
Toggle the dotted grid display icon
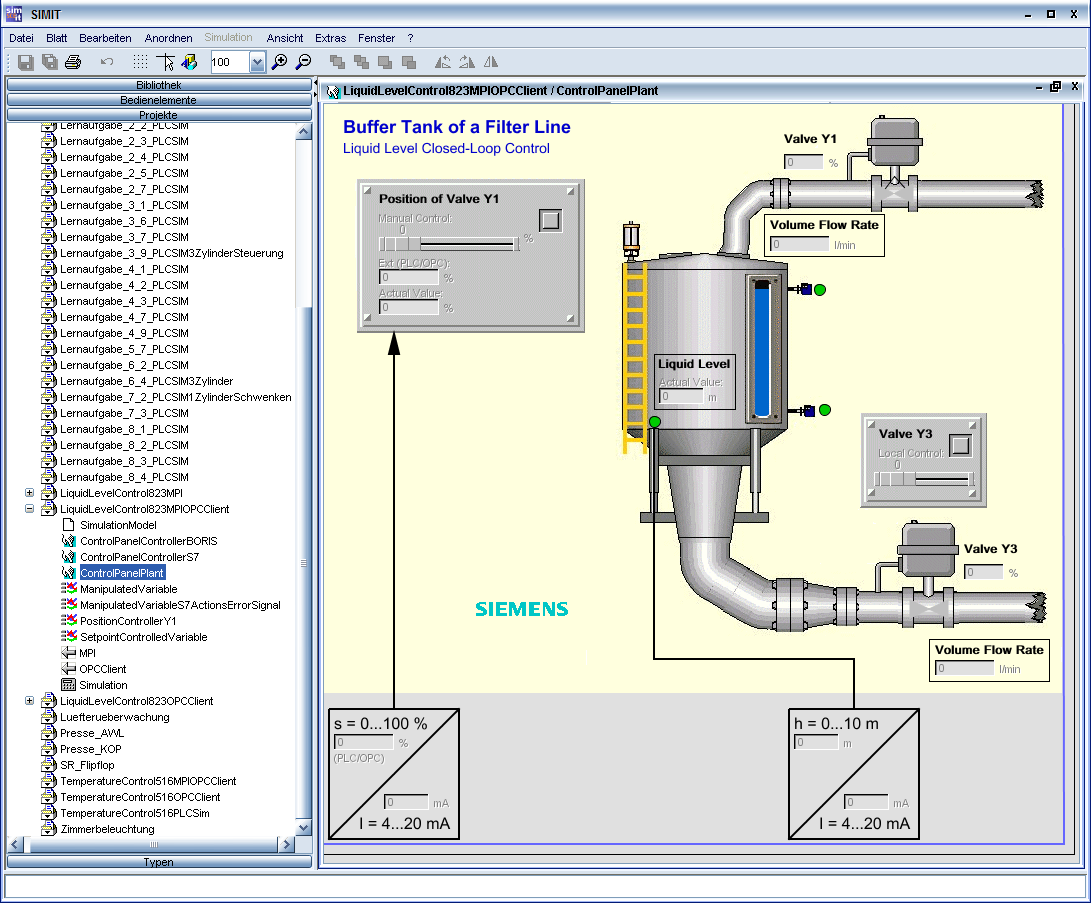(141, 62)
